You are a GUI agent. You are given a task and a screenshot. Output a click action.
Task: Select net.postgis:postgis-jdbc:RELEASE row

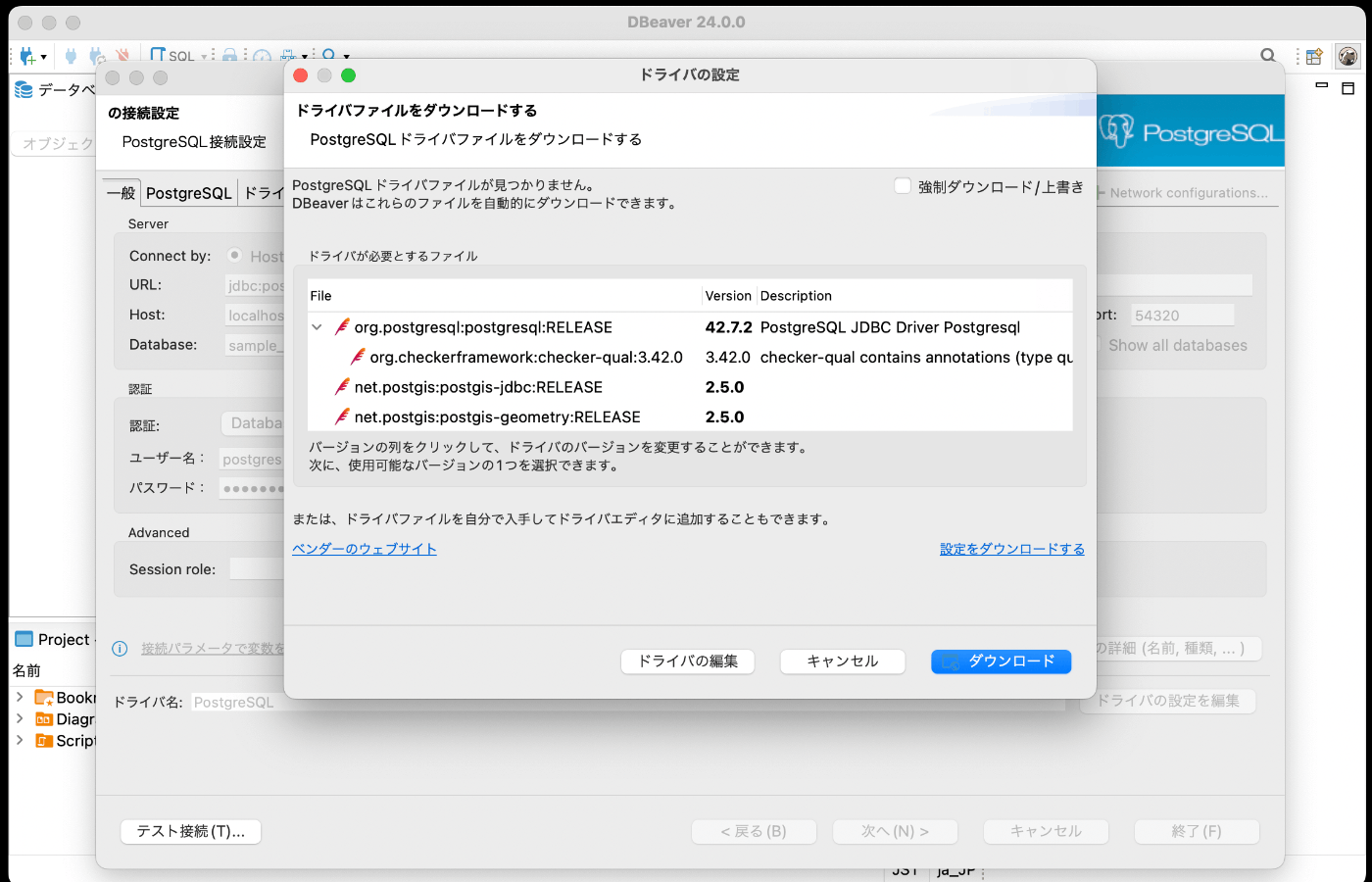click(x=690, y=387)
